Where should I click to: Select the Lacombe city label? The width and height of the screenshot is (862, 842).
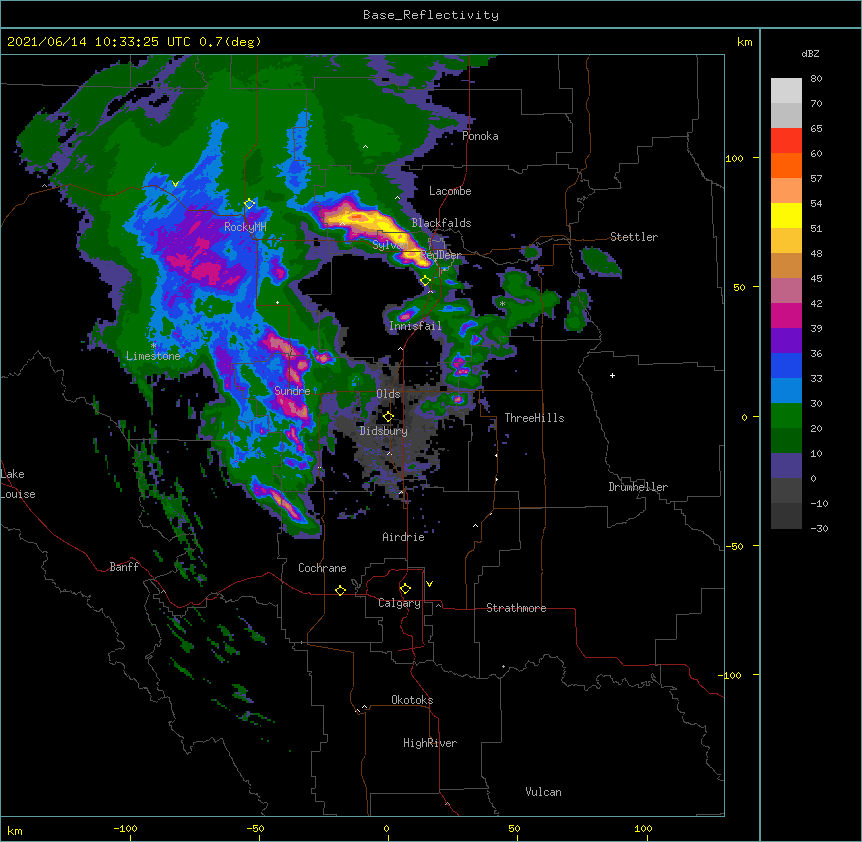[450, 191]
